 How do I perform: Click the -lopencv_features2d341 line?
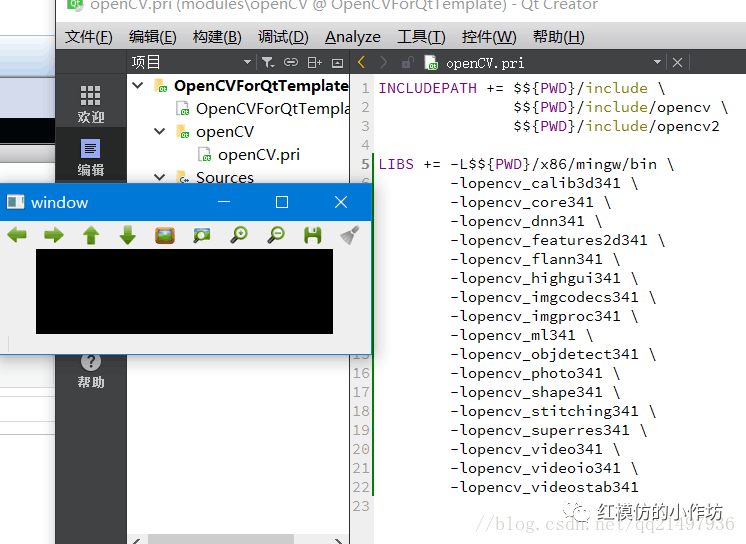pyautogui.click(x=549, y=240)
